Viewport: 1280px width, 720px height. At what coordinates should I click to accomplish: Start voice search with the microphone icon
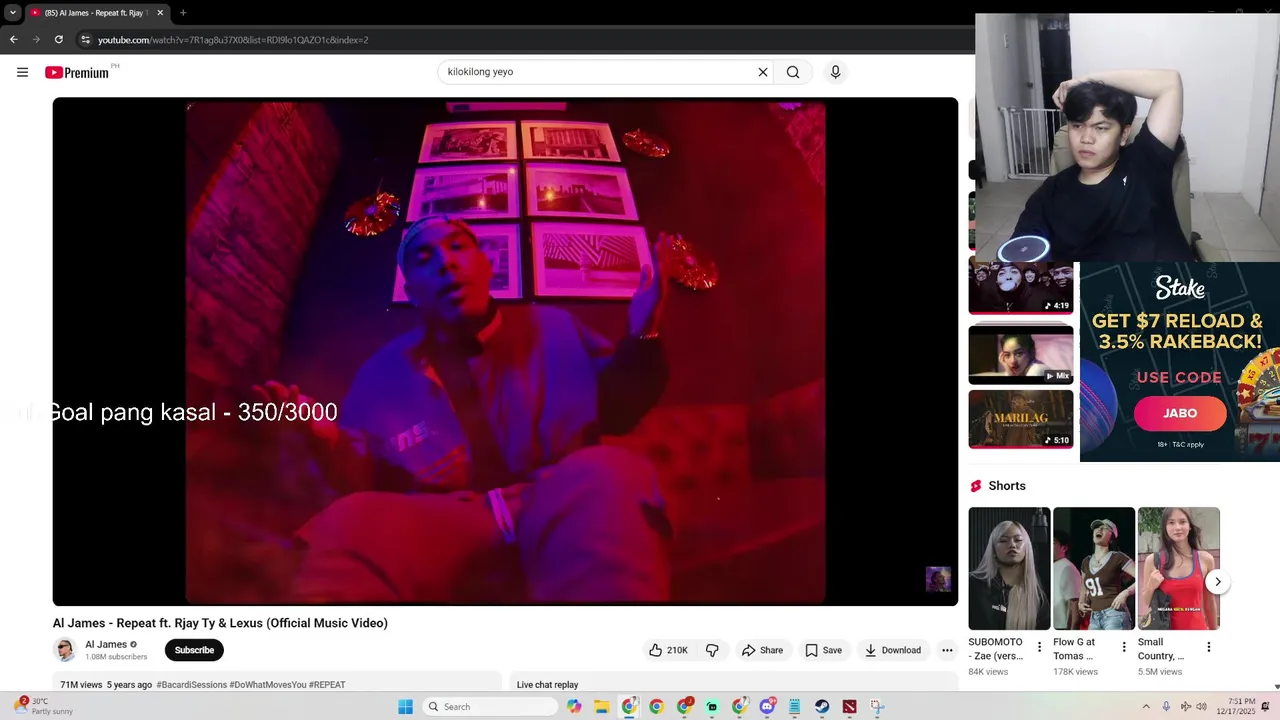[835, 72]
